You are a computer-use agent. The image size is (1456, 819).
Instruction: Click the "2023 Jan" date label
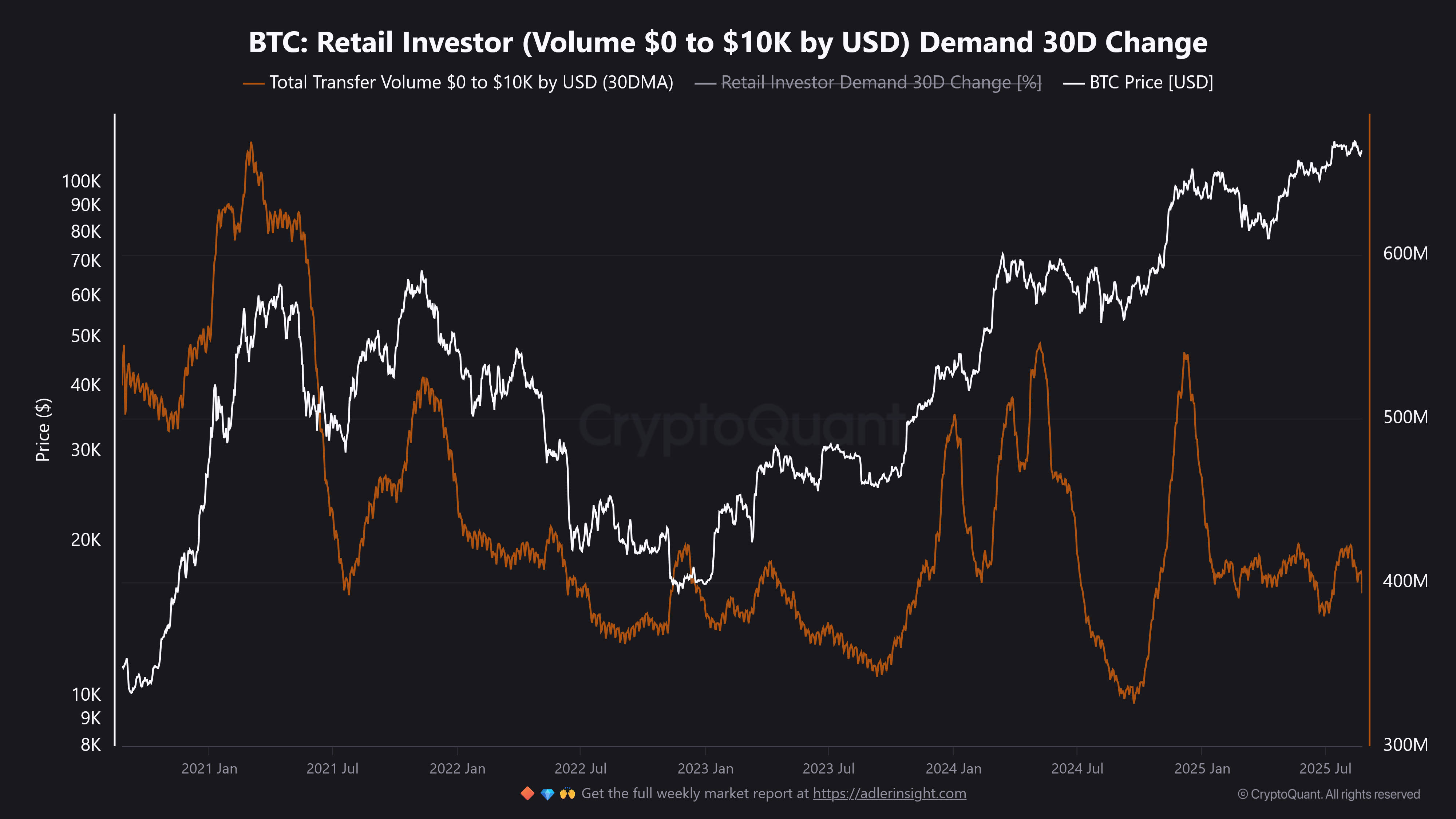pyautogui.click(x=705, y=769)
